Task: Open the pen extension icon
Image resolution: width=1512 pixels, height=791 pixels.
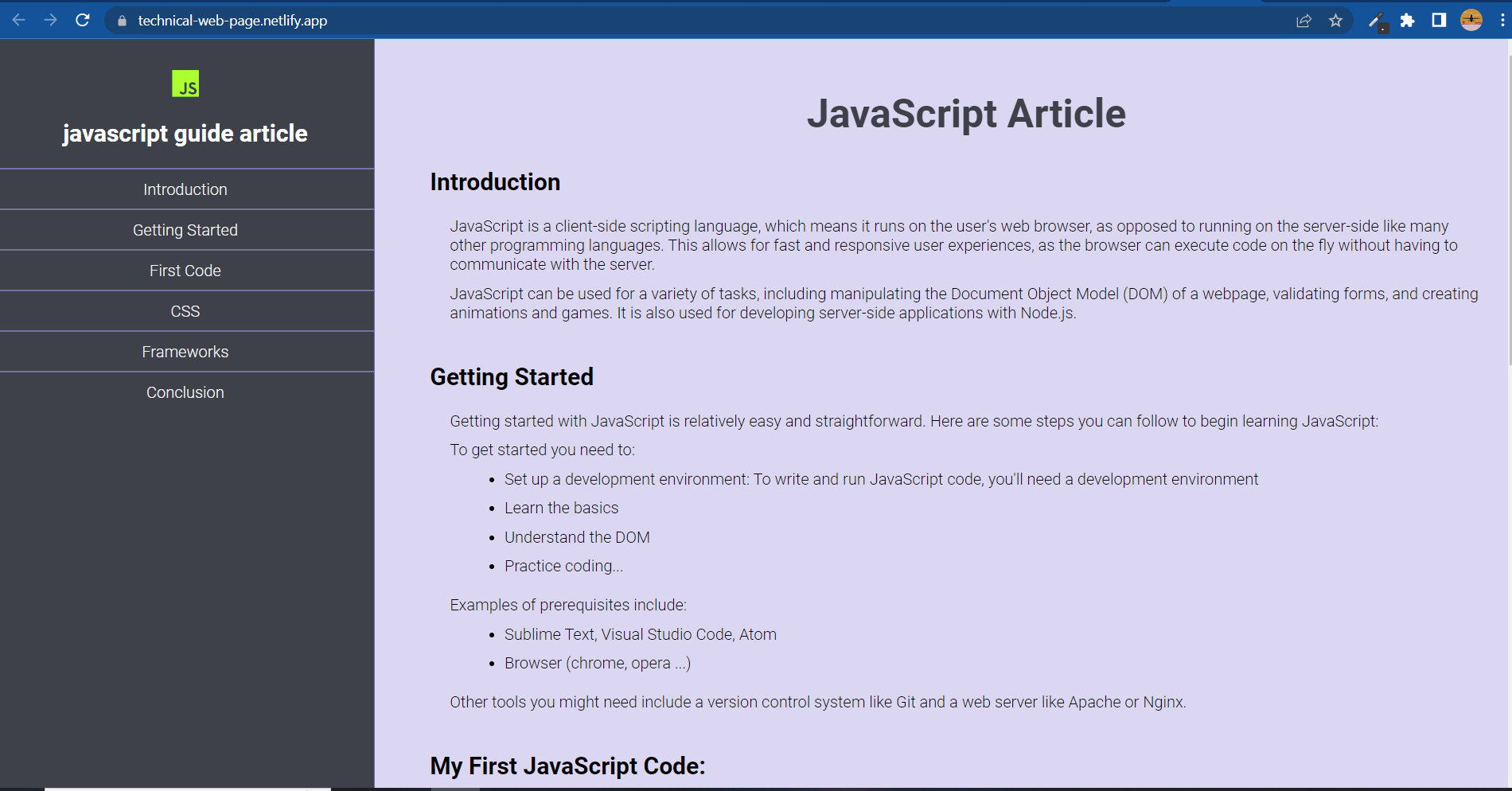Action: (1377, 21)
